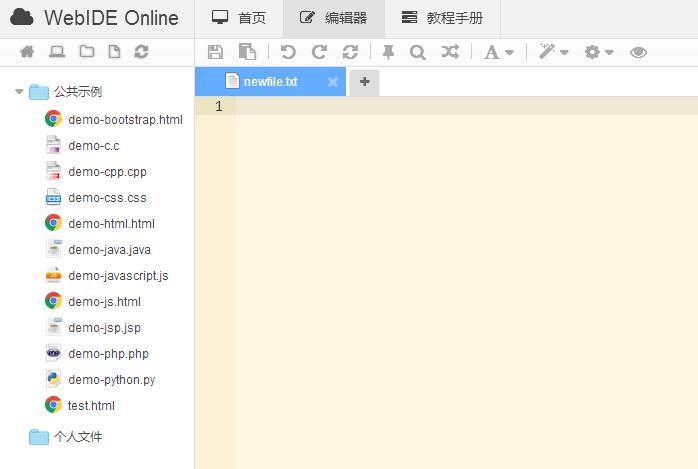Screen dimensions: 698x469
Task: Click line 1 in the editor area
Action: [460, 107]
